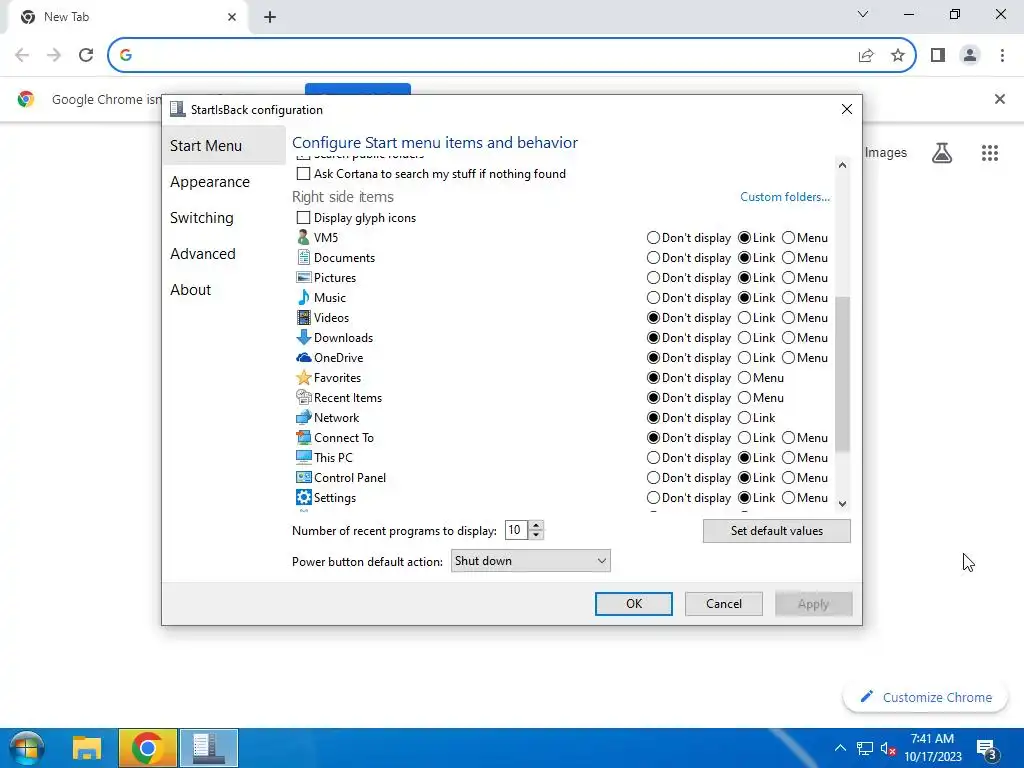Screen dimensions: 1024x768
Task: Set VM5 to Don't display
Action: point(653,238)
